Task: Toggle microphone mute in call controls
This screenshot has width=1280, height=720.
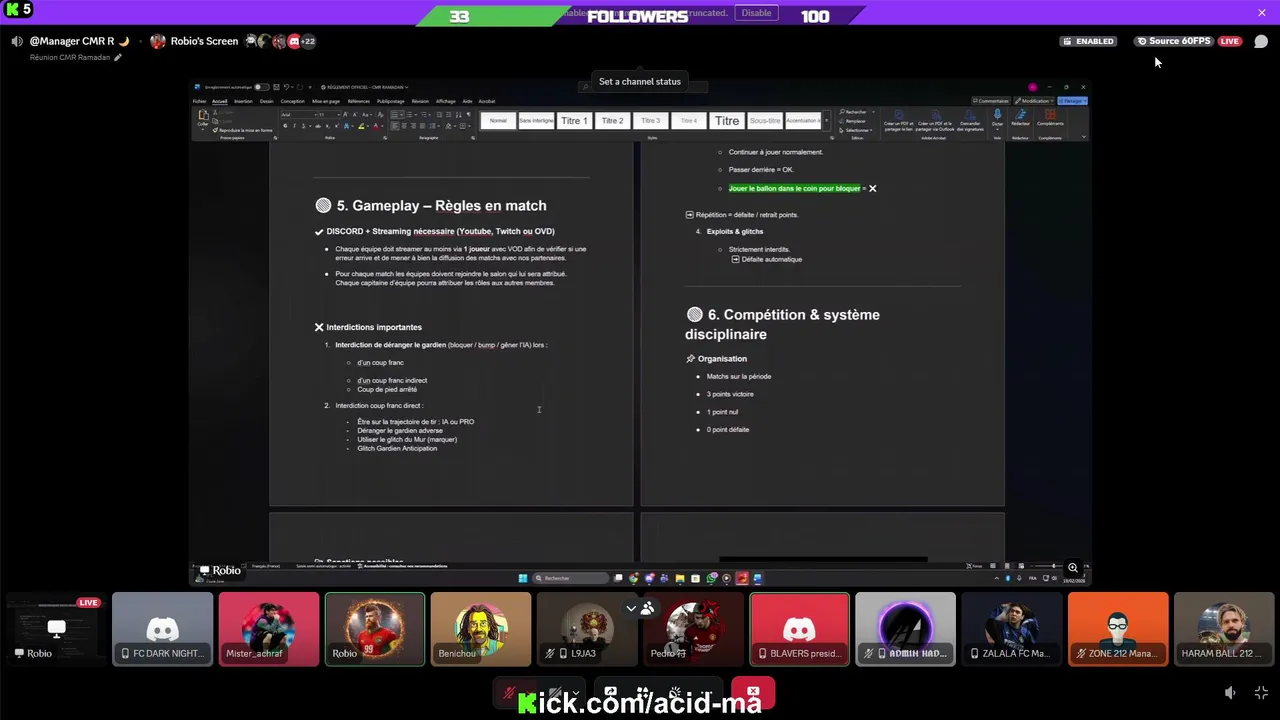Action: (x=509, y=692)
